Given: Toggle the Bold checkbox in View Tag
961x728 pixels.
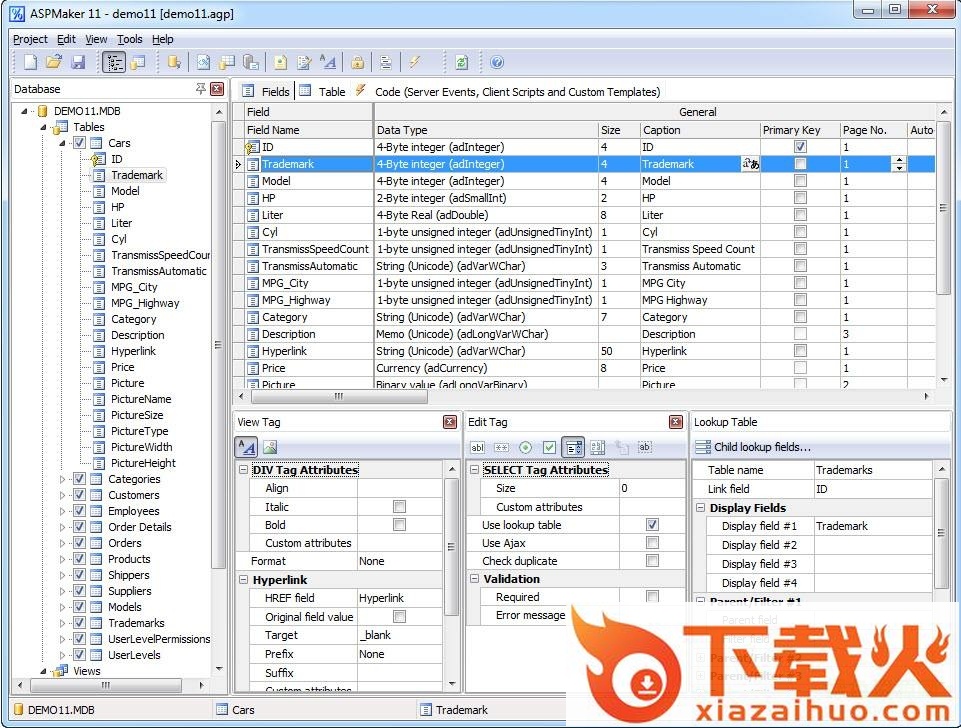Looking at the screenshot, I should coord(399,525).
